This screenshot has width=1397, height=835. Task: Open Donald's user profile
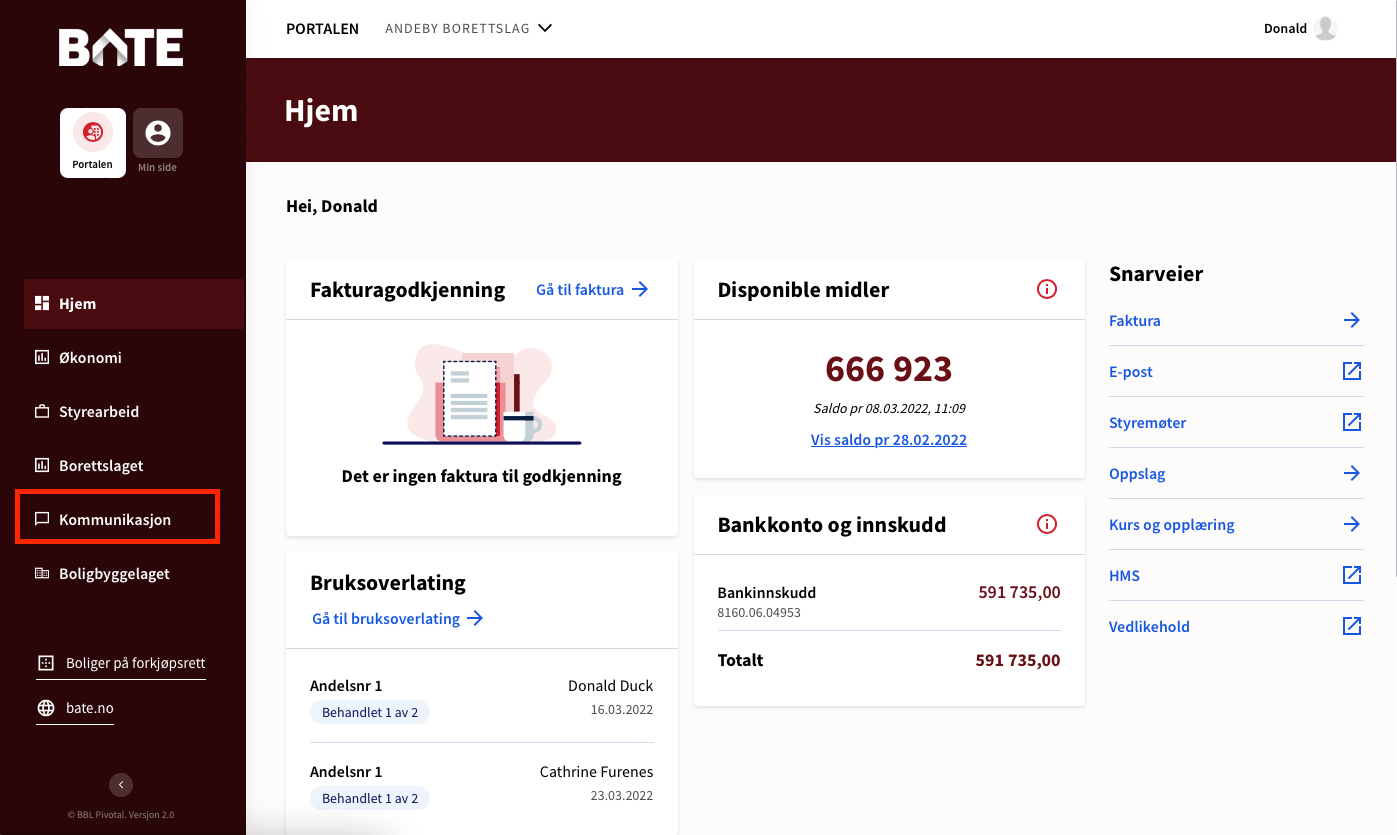pos(1299,28)
